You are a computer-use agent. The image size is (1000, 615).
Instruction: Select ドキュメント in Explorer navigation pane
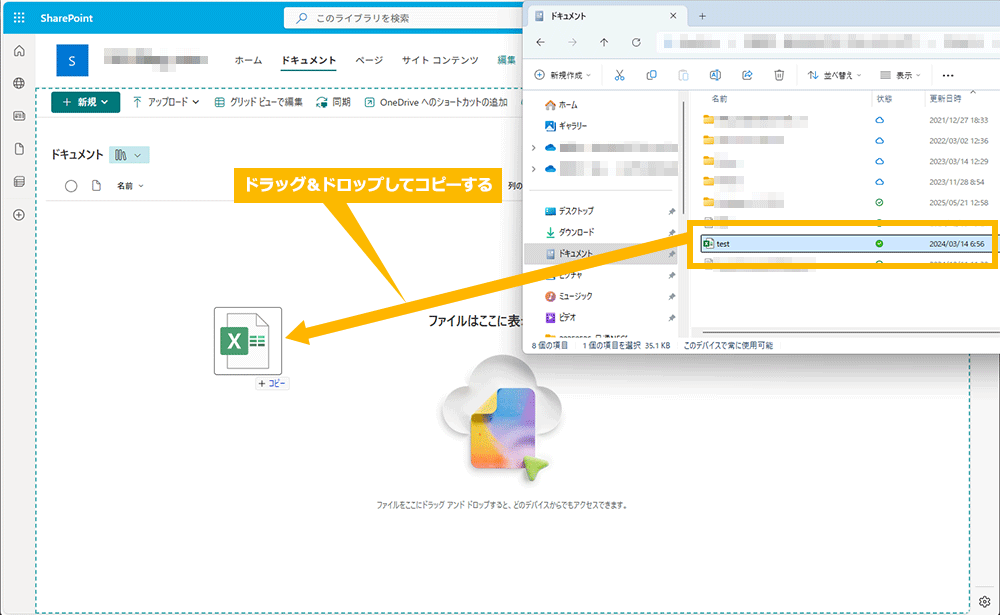pyautogui.click(x=599, y=253)
